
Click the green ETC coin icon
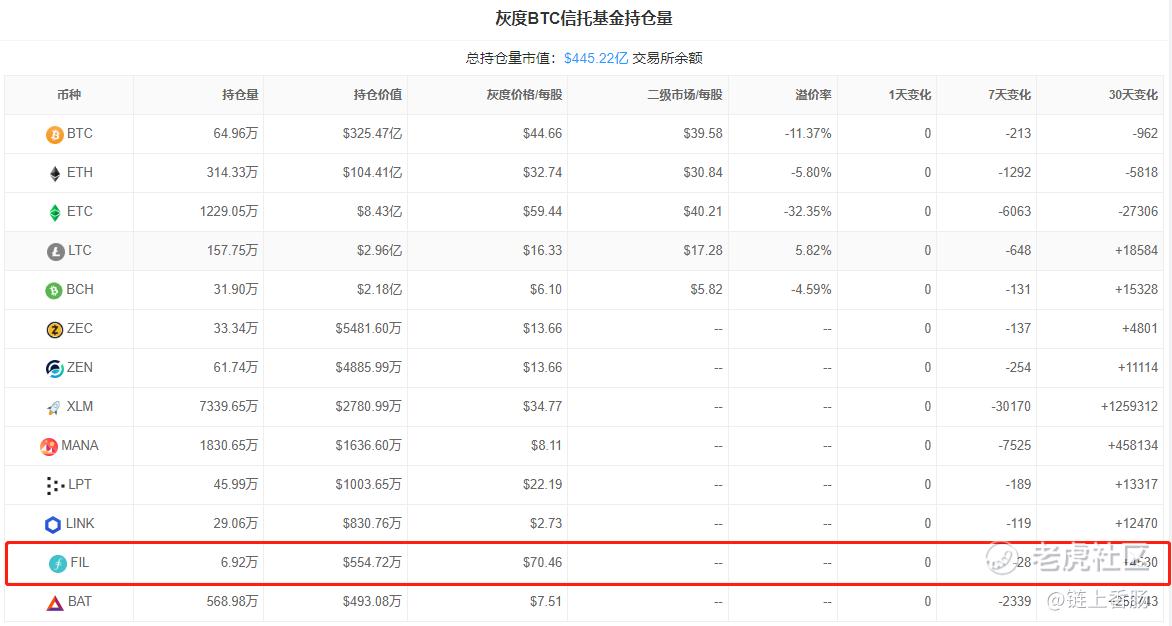point(55,213)
